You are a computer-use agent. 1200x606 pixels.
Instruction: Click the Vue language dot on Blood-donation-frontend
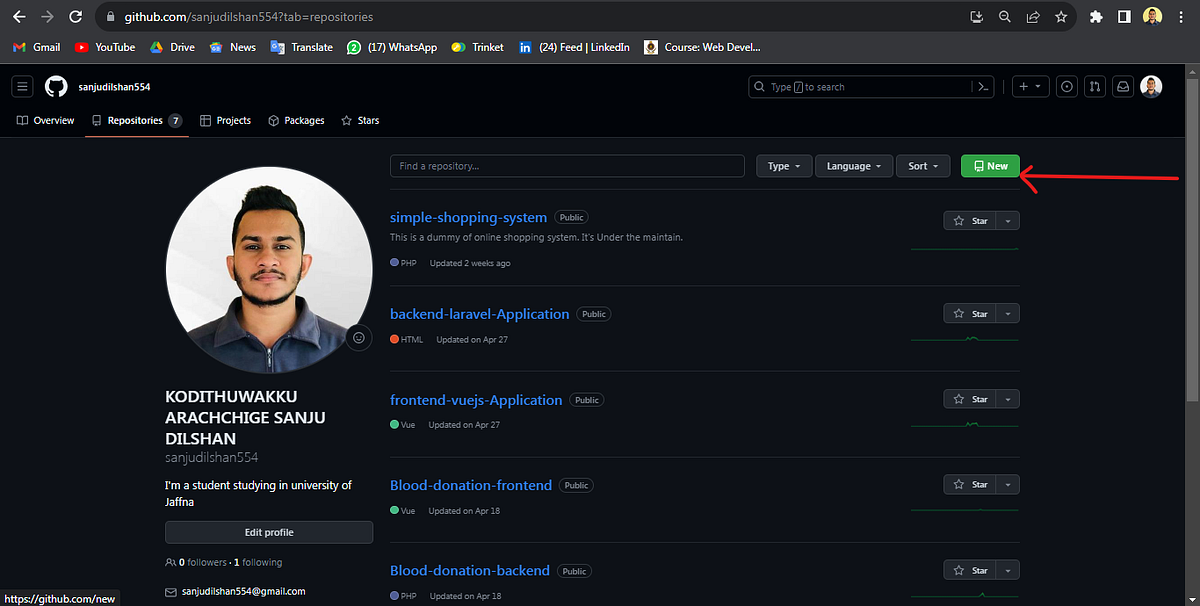pos(395,510)
